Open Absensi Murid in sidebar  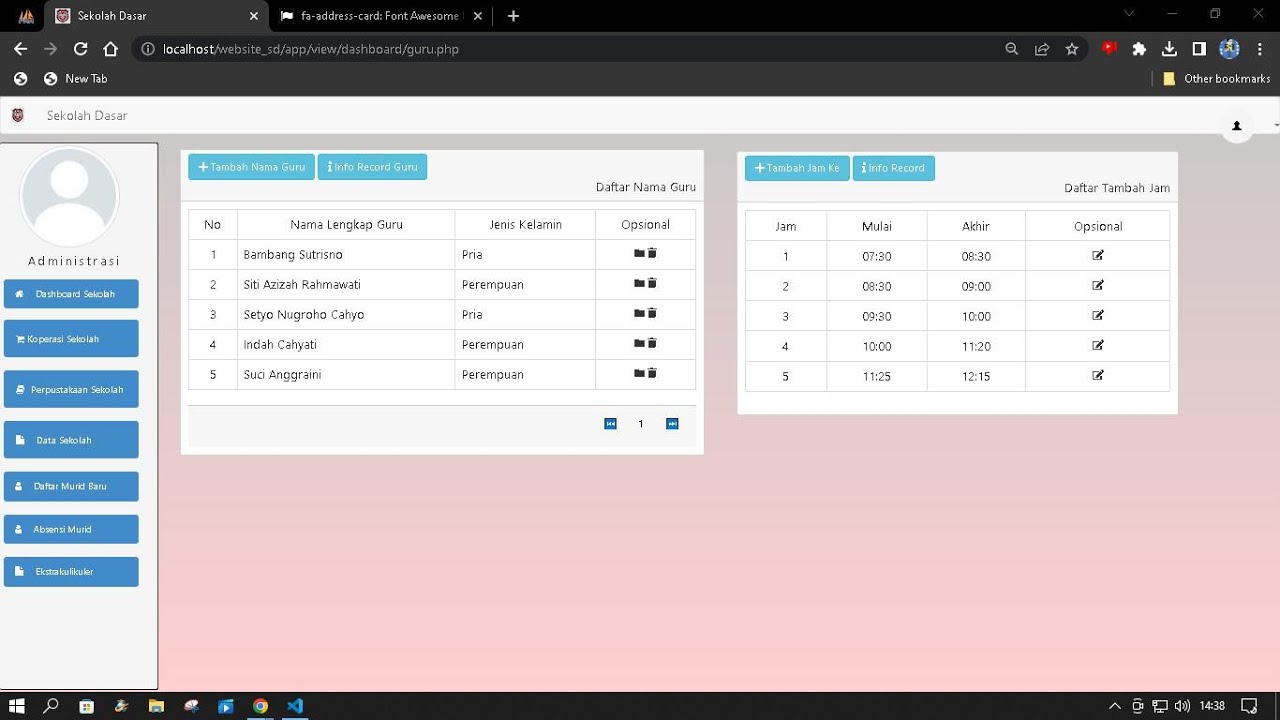(71, 529)
